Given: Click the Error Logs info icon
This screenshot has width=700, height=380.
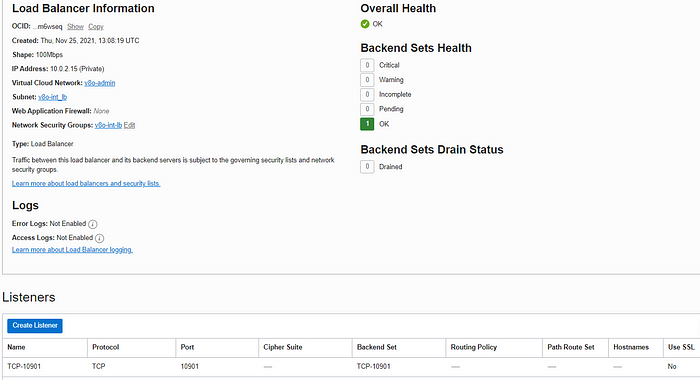Looking at the screenshot, I should pos(92,224).
